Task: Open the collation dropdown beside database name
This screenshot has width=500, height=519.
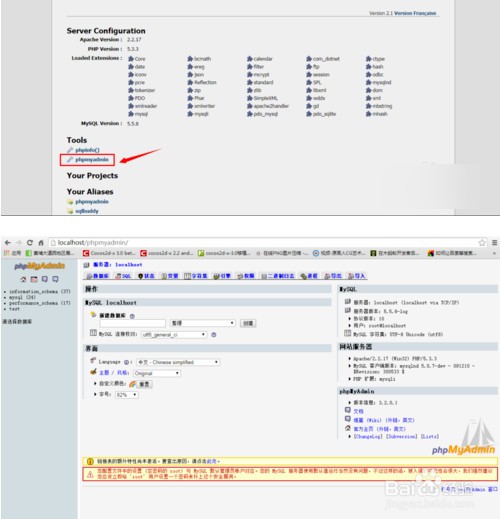Action: pos(203,323)
